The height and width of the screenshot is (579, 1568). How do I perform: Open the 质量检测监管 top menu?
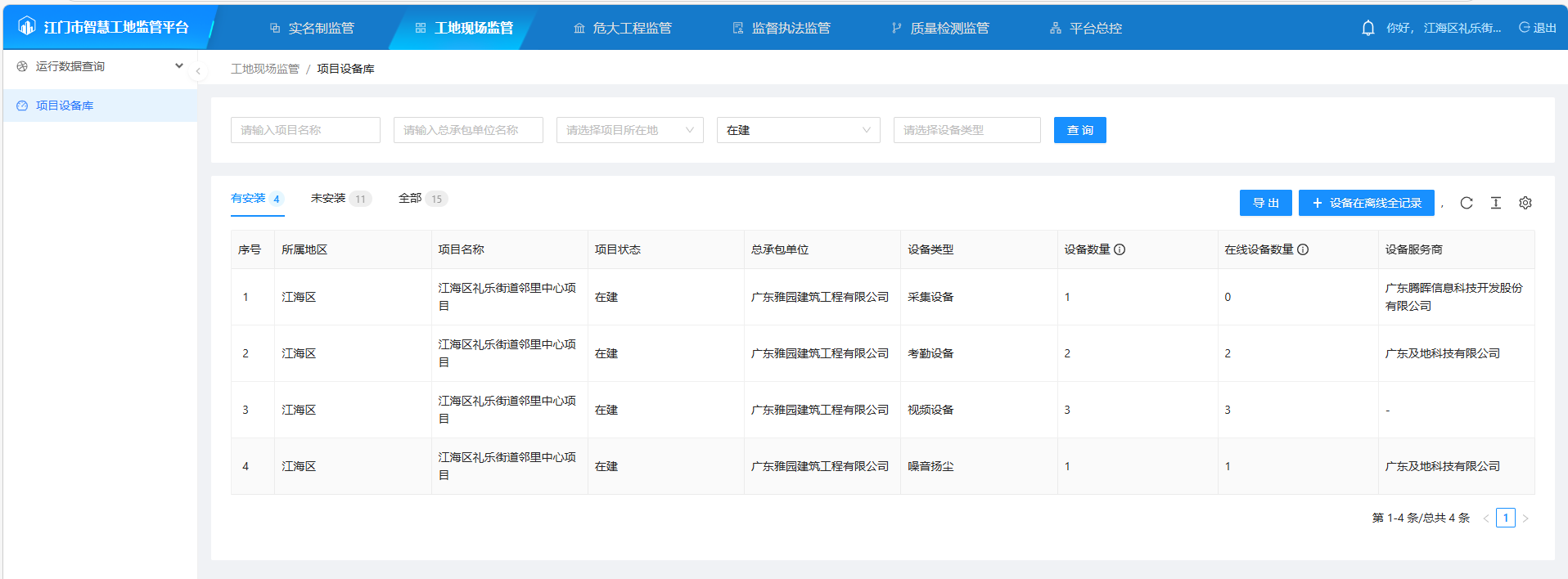[x=940, y=28]
